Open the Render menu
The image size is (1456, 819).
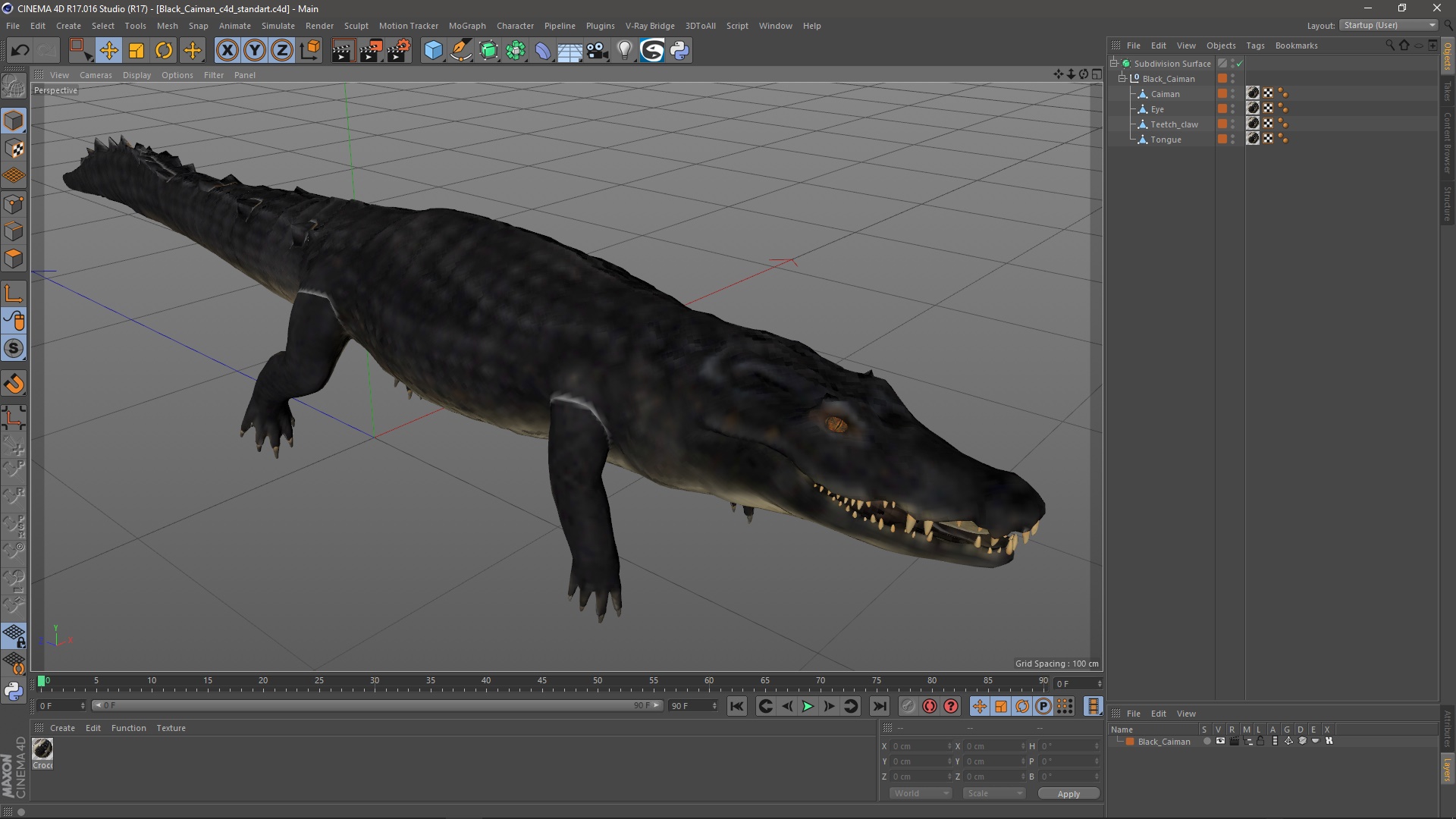coord(319,26)
